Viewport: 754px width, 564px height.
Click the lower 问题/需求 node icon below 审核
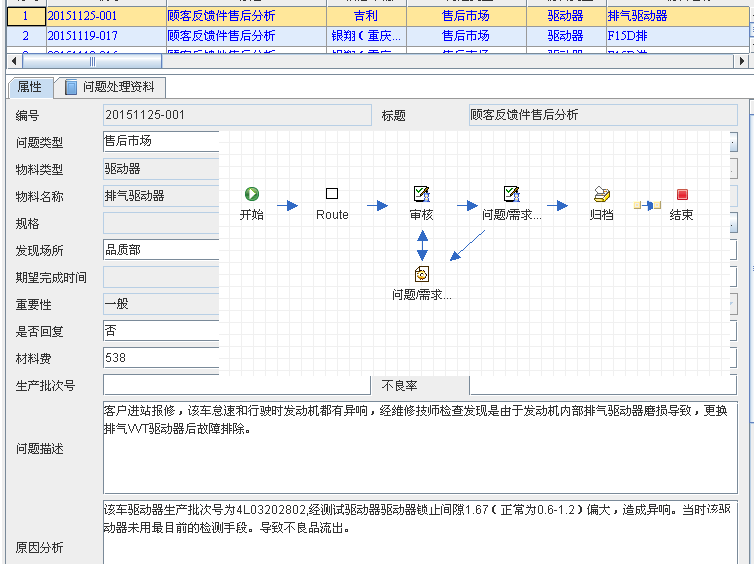[422, 274]
